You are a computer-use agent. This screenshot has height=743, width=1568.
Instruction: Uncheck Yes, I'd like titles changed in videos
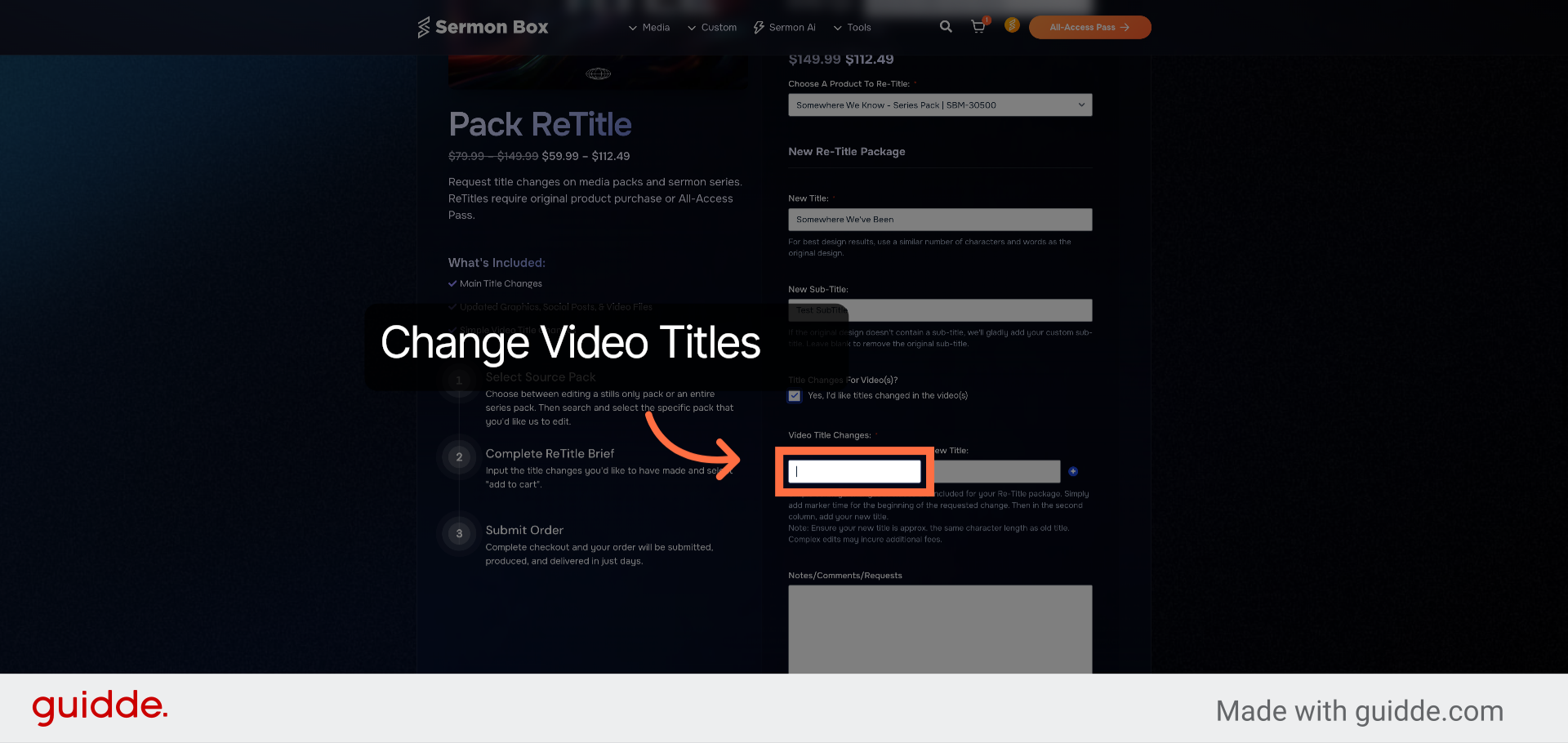tap(794, 396)
